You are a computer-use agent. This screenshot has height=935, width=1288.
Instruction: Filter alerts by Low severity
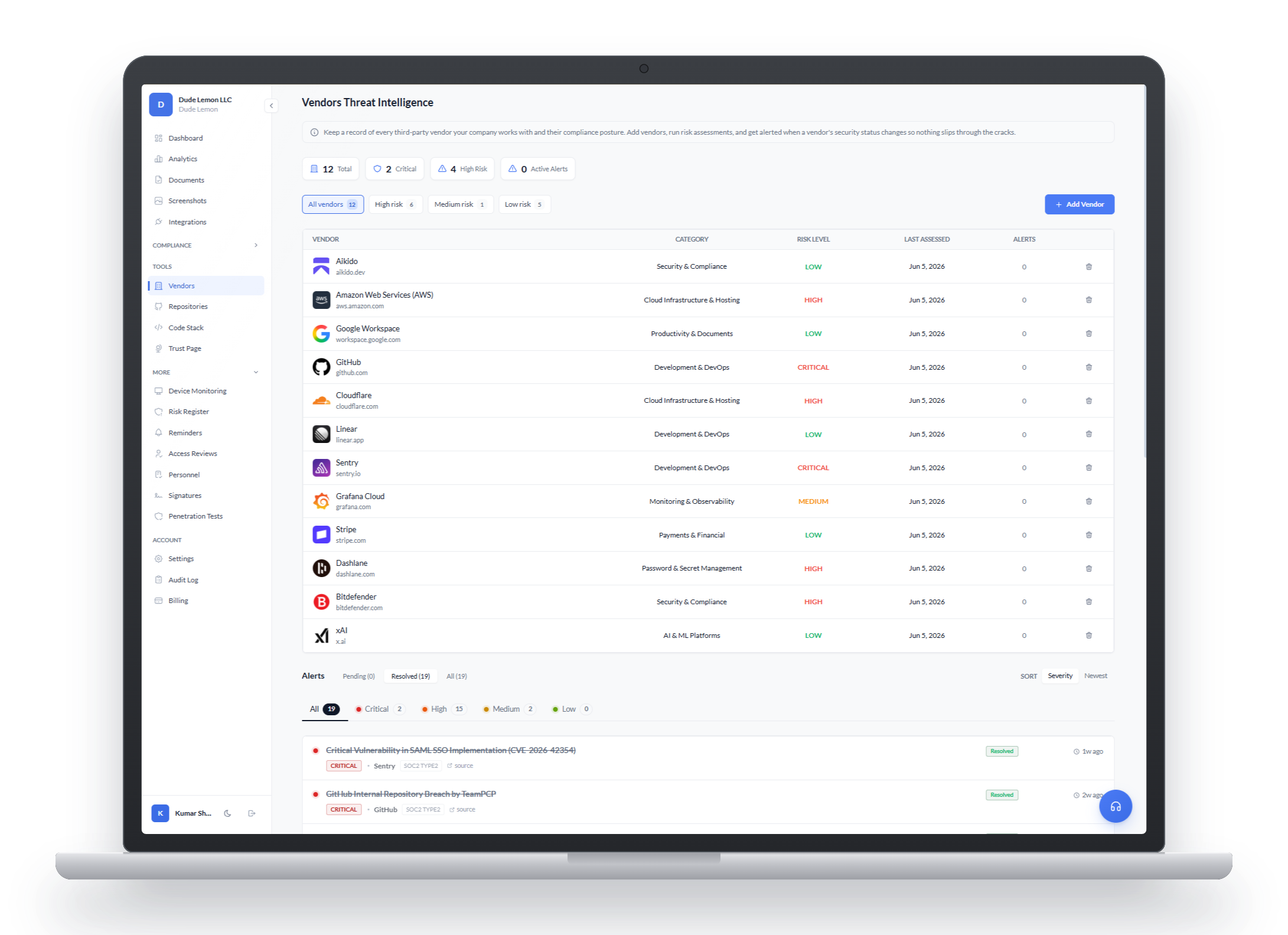point(571,709)
